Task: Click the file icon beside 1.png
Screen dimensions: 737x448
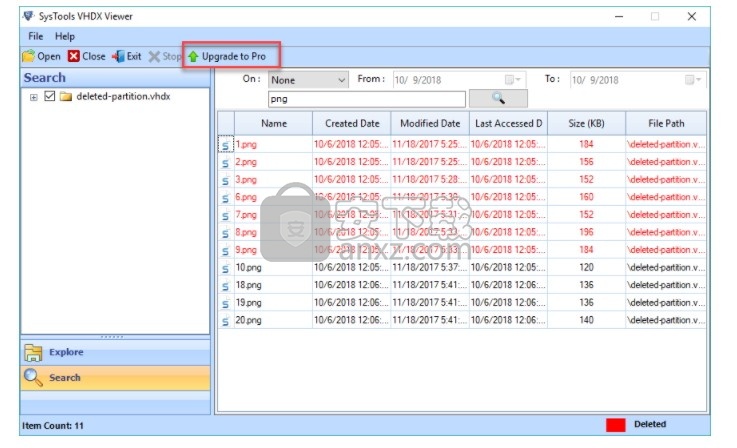Action: click(226, 145)
